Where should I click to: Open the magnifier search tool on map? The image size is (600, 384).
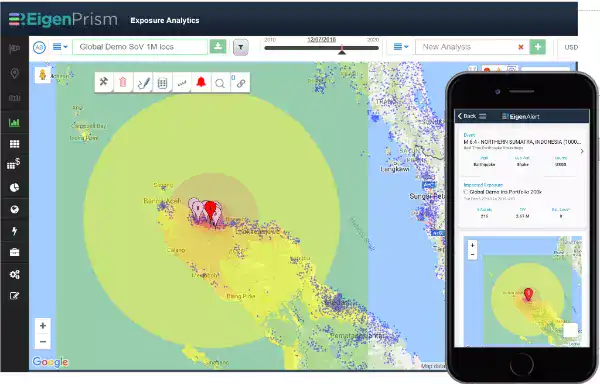(x=220, y=83)
